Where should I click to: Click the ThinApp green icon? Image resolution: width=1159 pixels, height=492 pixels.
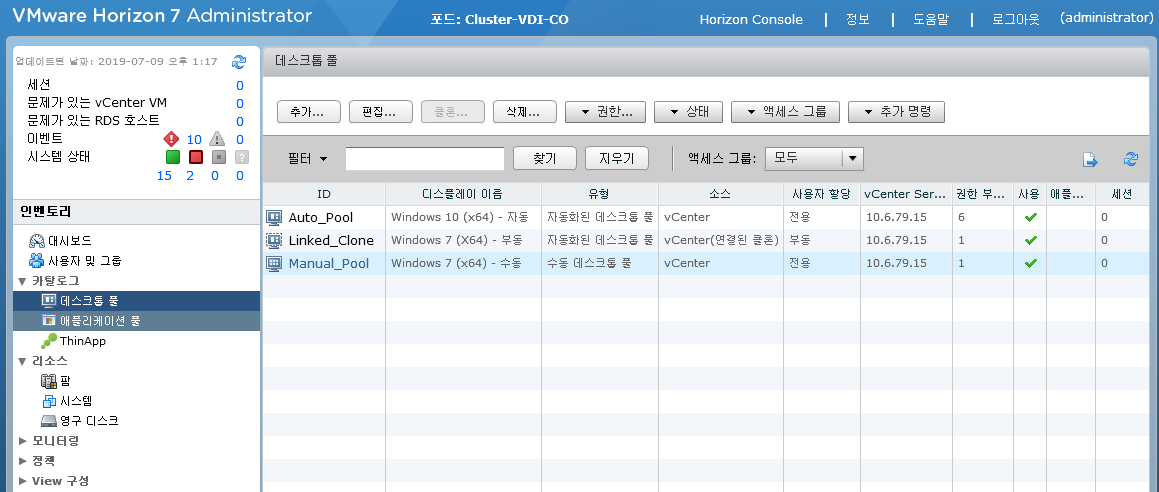(x=49, y=341)
